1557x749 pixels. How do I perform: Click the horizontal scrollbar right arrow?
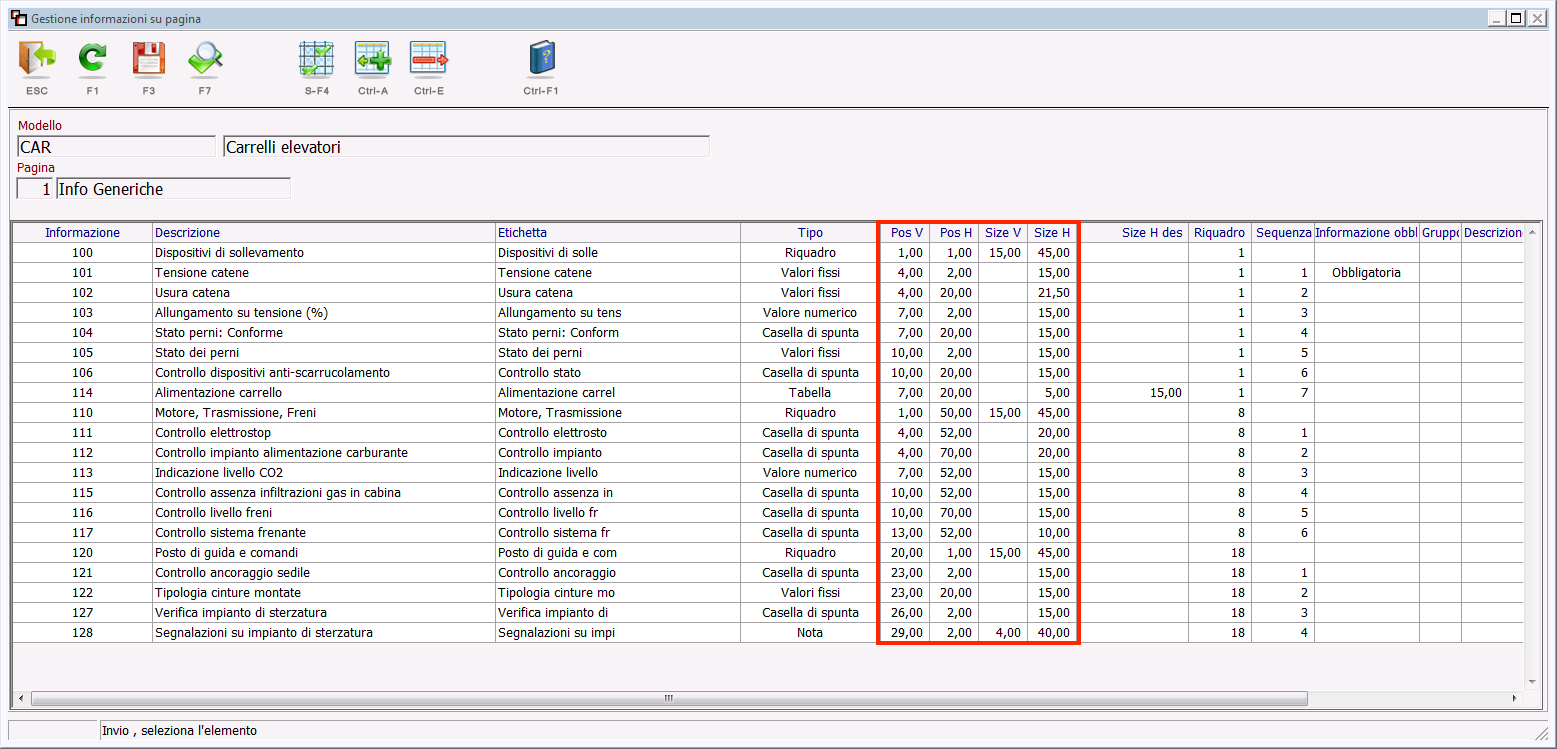point(1515,699)
